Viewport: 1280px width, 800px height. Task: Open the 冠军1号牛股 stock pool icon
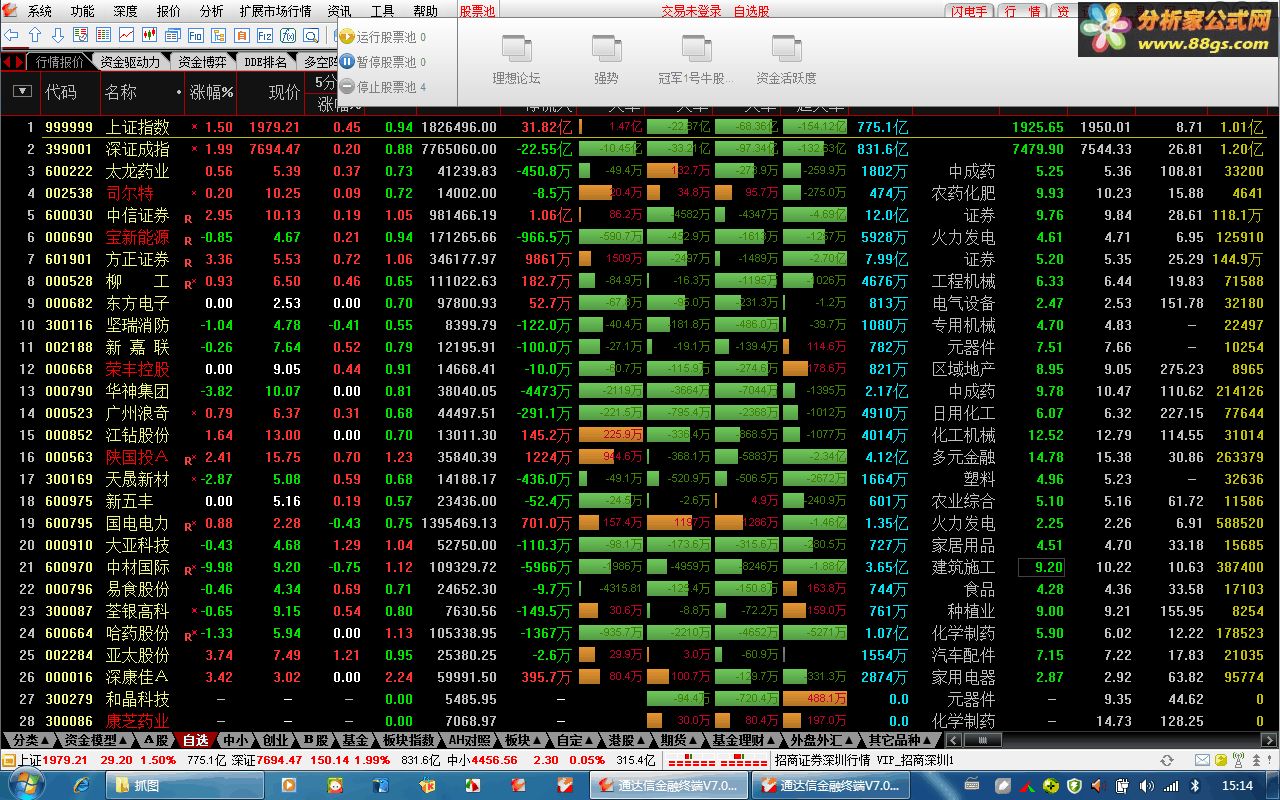[x=696, y=48]
